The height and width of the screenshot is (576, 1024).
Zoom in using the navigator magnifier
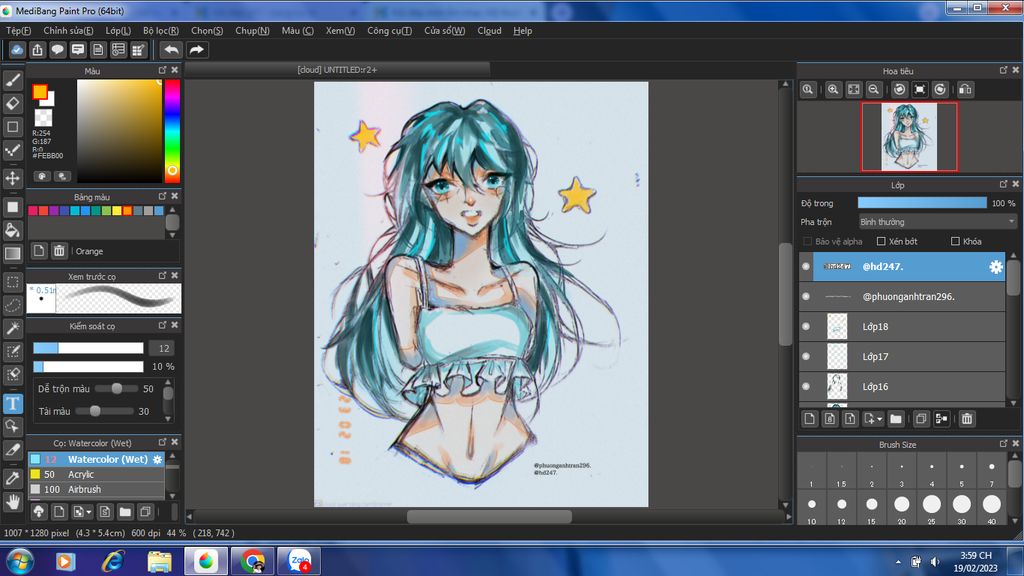pyautogui.click(x=833, y=90)
